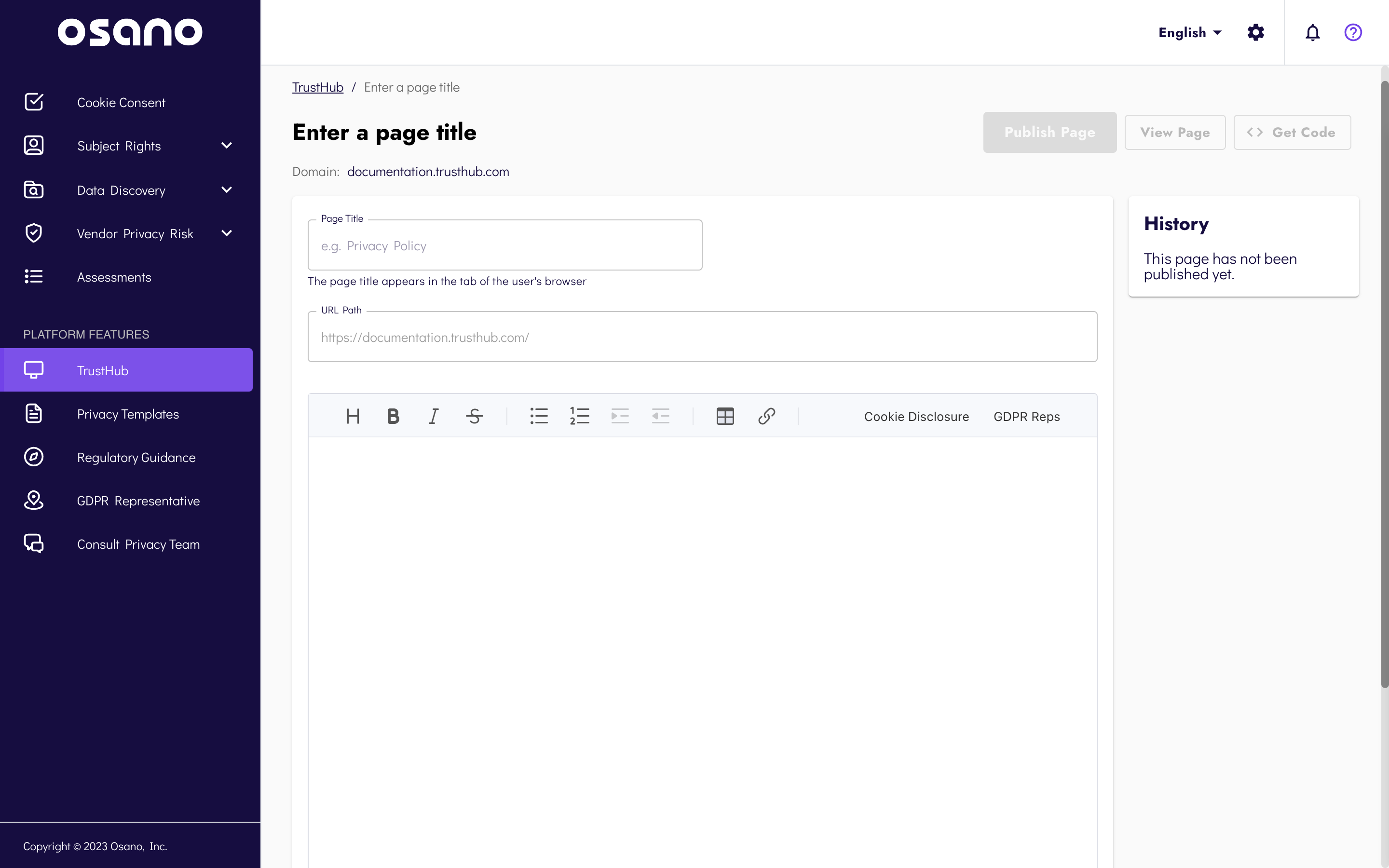The height and width of the screenshot is (868, 1389).
Task: Toggle bold formatting in editor toolbar
Action: (393, 416)
